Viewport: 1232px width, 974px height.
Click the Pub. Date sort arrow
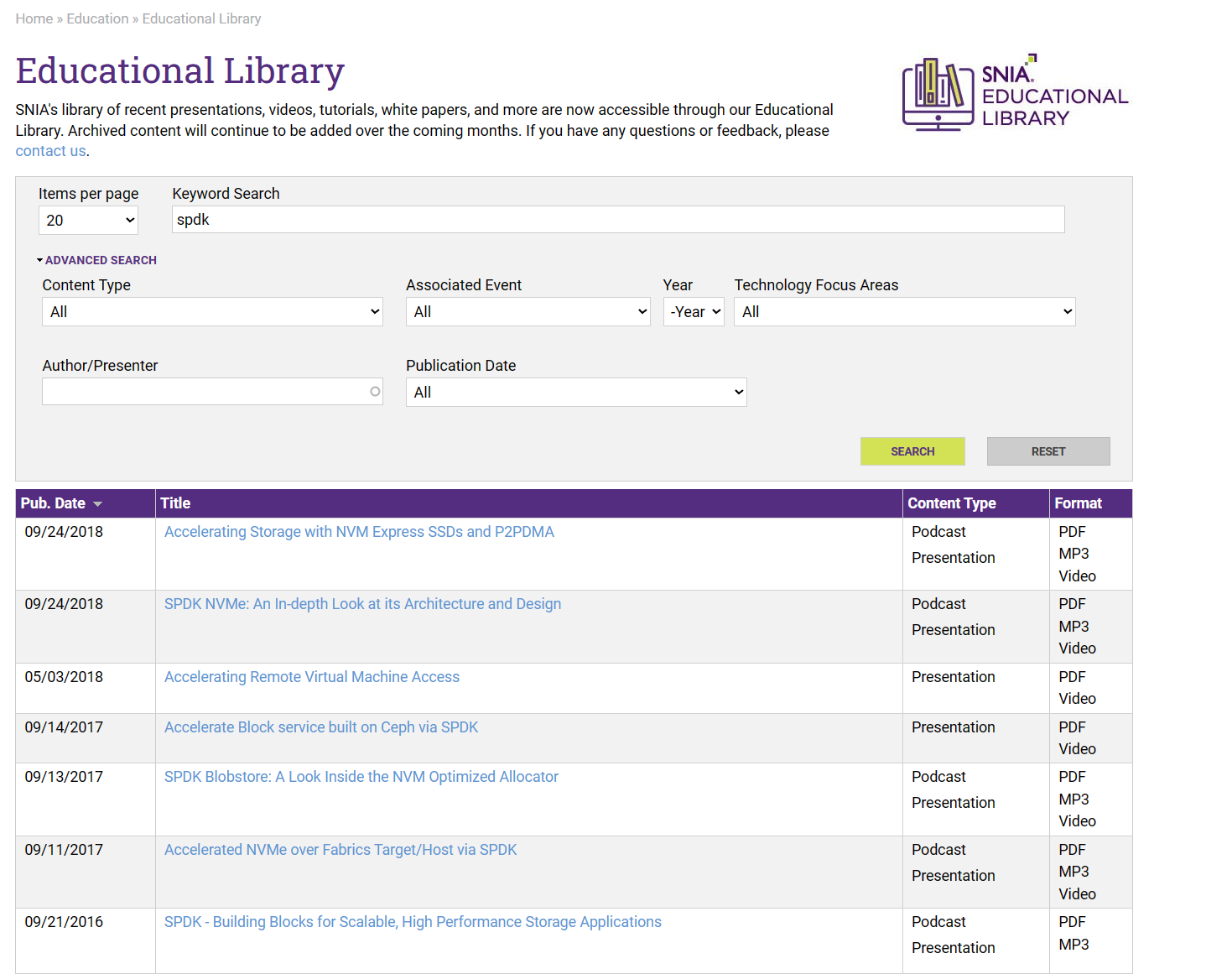click(x=98, y=504)
